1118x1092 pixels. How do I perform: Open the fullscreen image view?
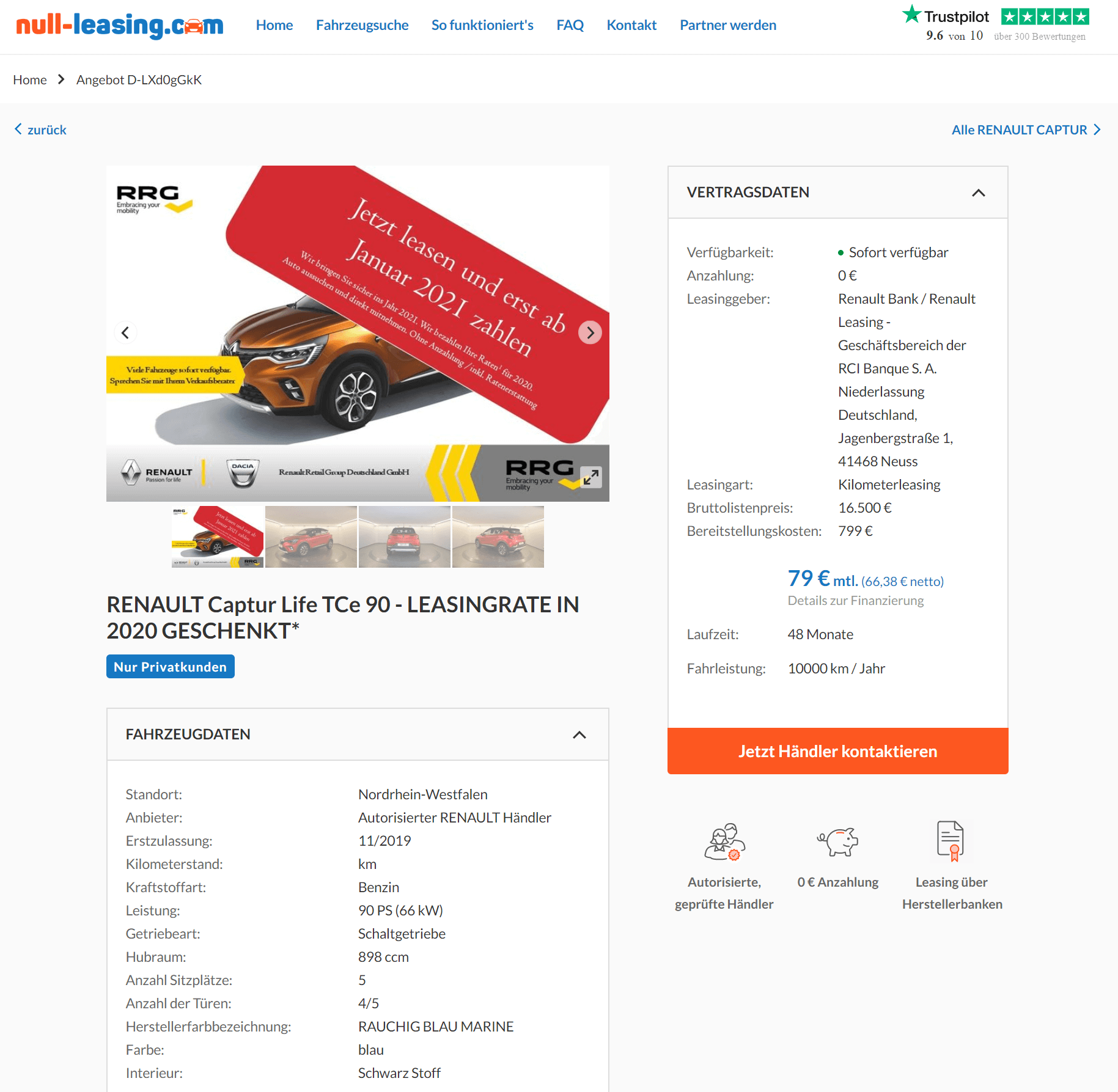pyautogui.click(x=590, y=477)
